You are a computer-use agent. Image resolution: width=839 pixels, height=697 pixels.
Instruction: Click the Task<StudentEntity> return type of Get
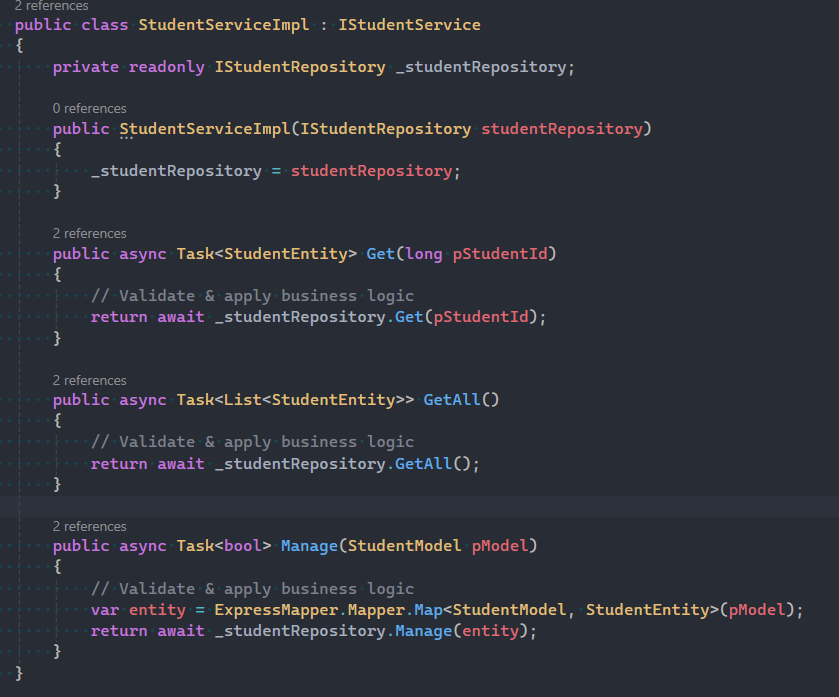coord(266,254)
